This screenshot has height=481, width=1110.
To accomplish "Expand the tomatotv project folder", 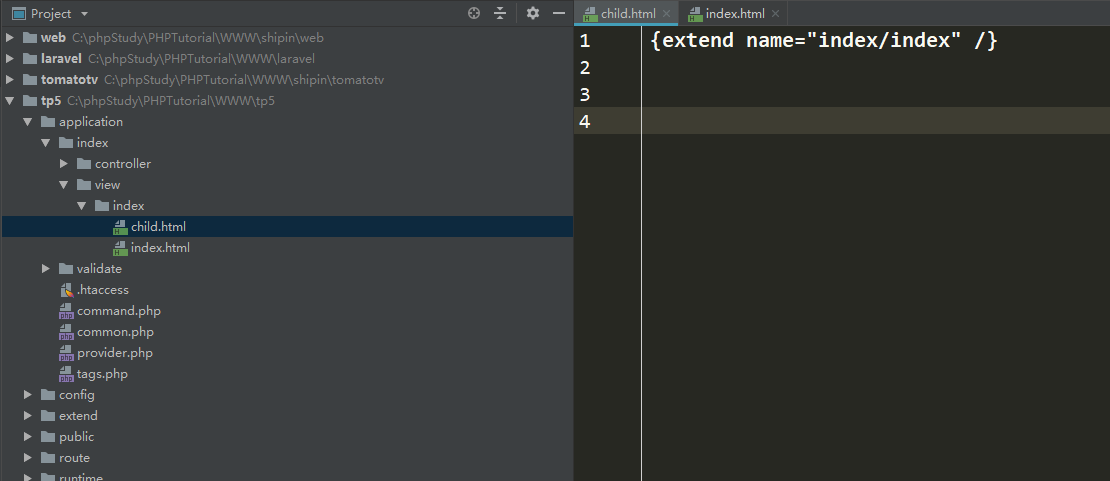I will tap(10, 79).
